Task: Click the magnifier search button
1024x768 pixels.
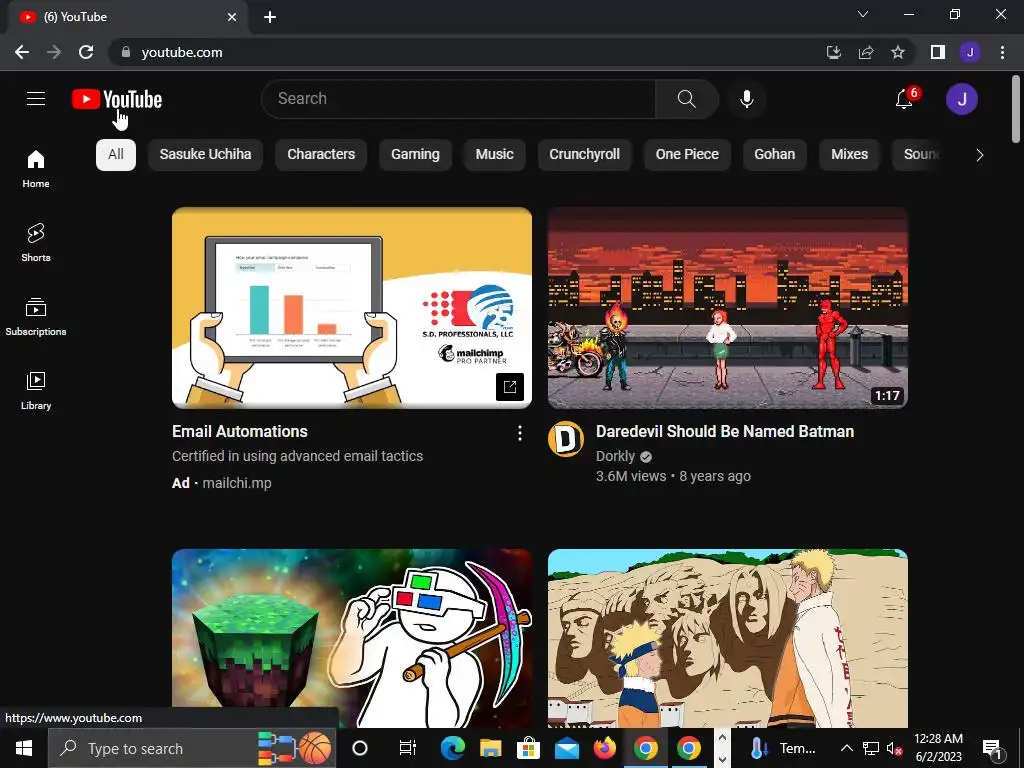Action: (686, 99)
